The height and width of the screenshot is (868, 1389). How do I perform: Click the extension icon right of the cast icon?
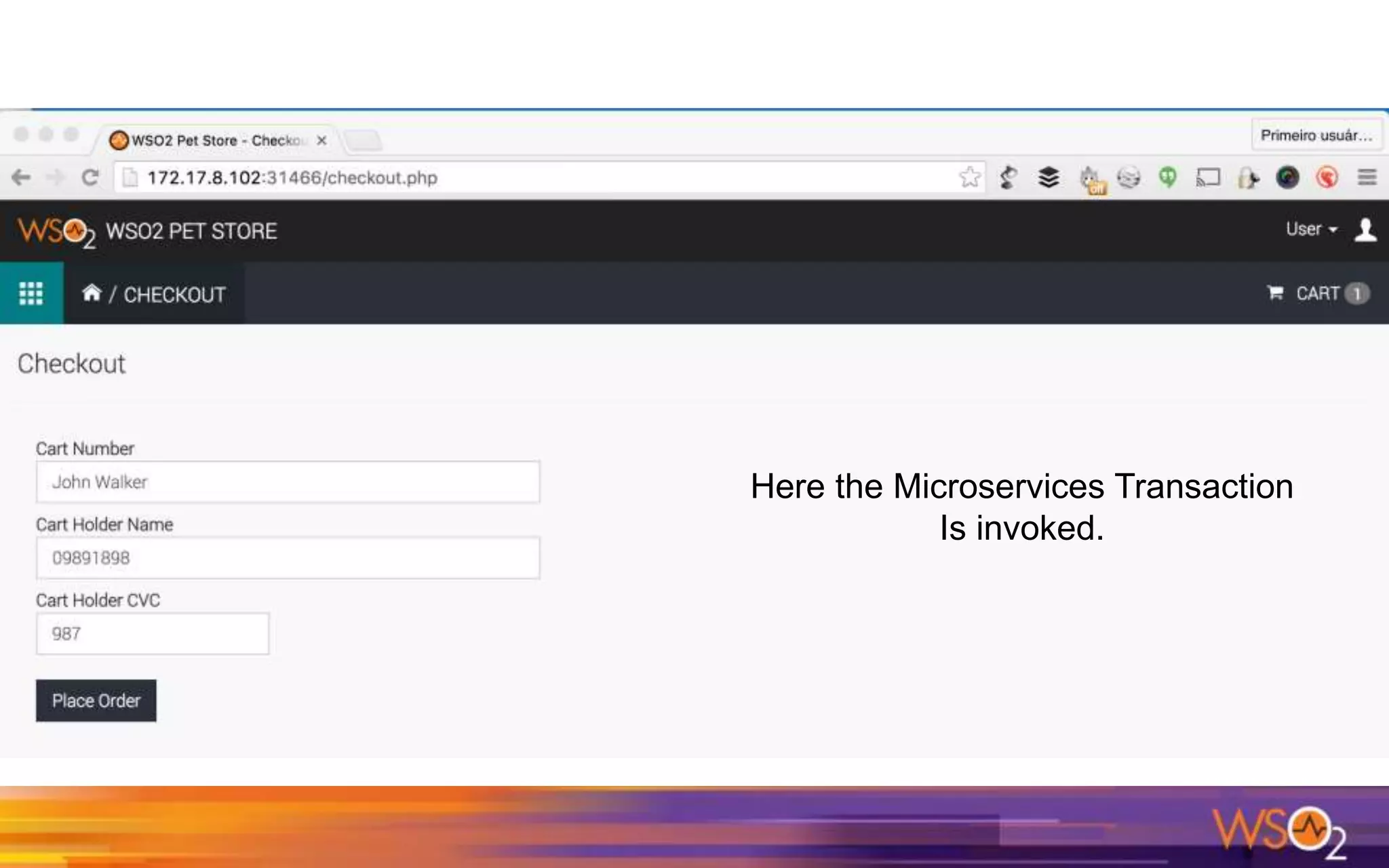click(1248, 178)
